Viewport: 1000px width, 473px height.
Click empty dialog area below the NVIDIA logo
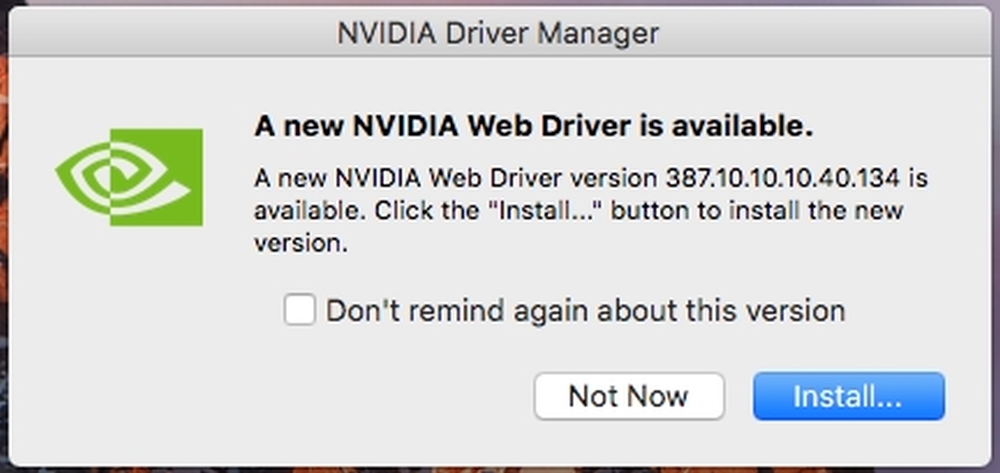[x=129, y=319]
